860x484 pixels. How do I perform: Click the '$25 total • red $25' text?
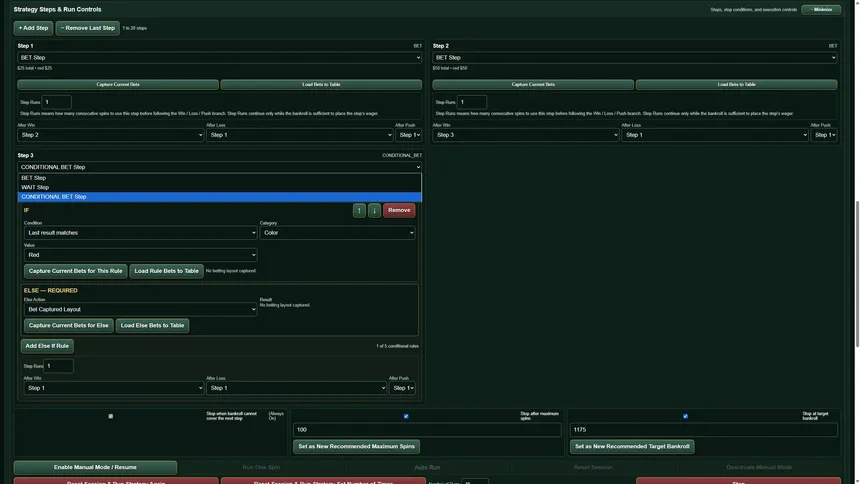pyautogui.click(x=35, y=68)
